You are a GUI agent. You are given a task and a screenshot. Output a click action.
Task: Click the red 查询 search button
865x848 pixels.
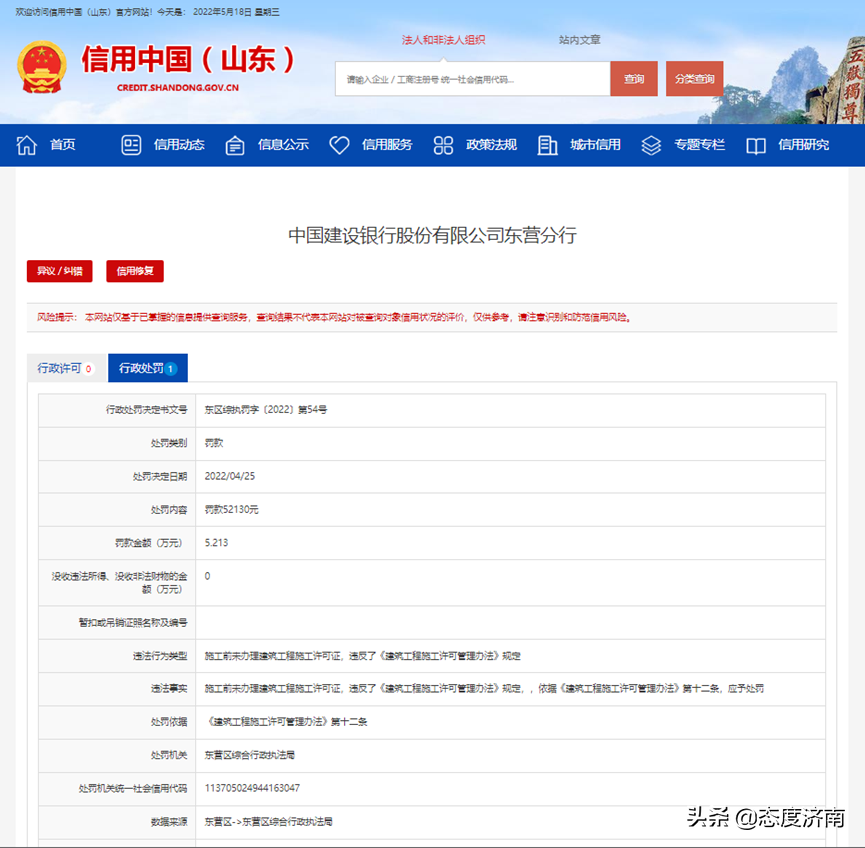tap(634, 77)
